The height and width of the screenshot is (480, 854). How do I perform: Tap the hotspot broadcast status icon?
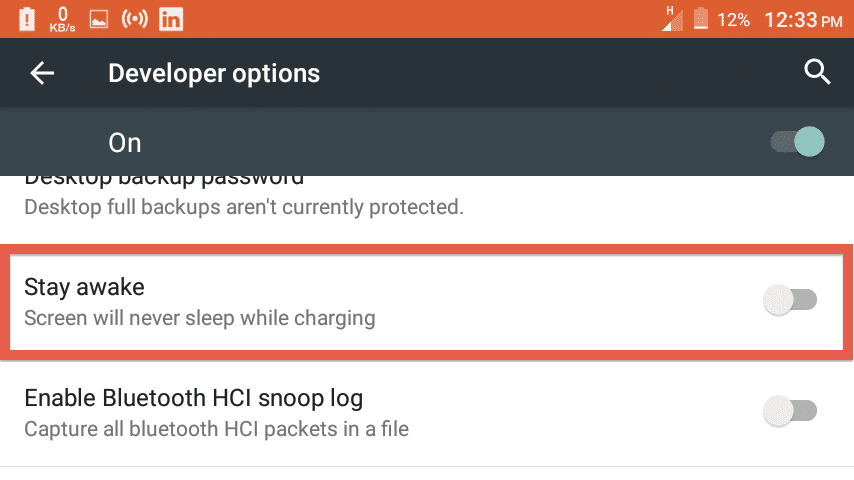click(x=135, y=19)
